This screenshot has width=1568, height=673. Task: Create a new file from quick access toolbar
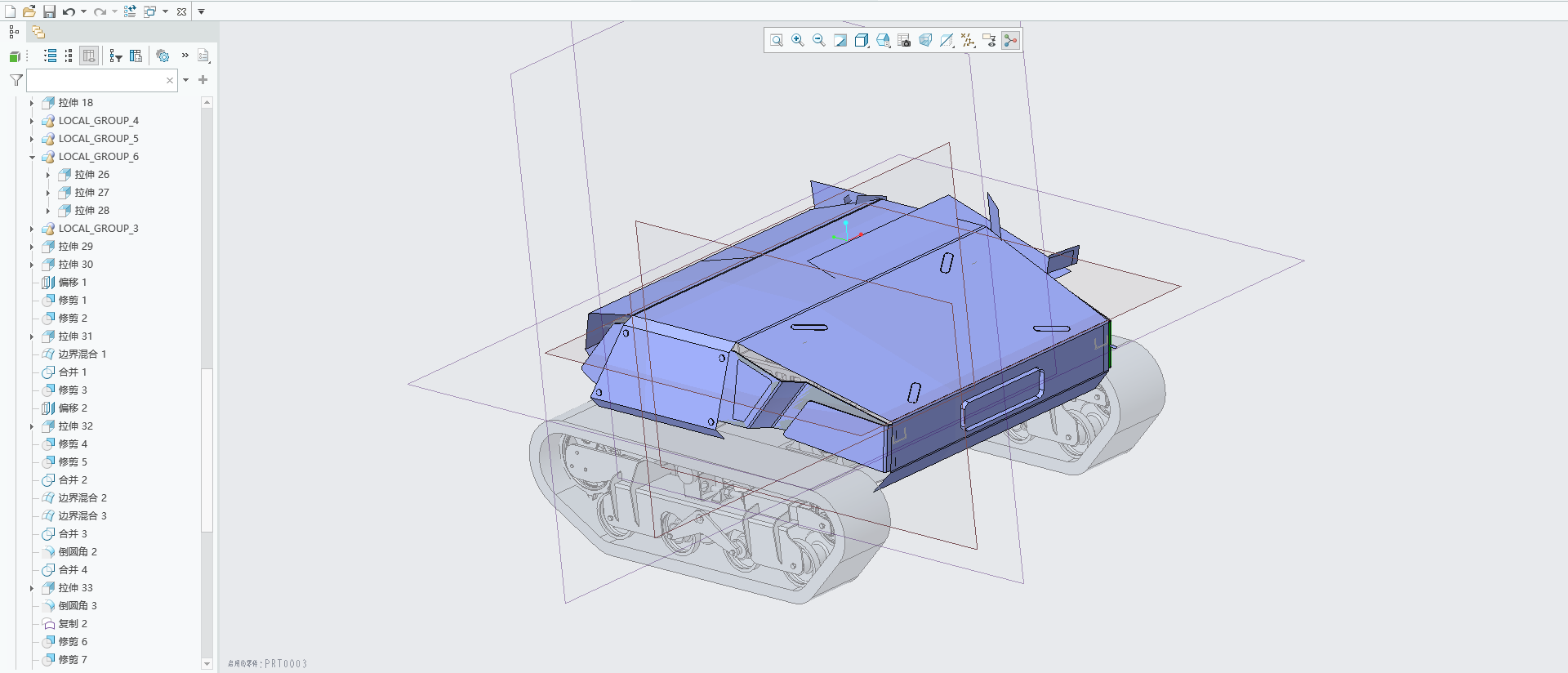click(x=10, y=11)
